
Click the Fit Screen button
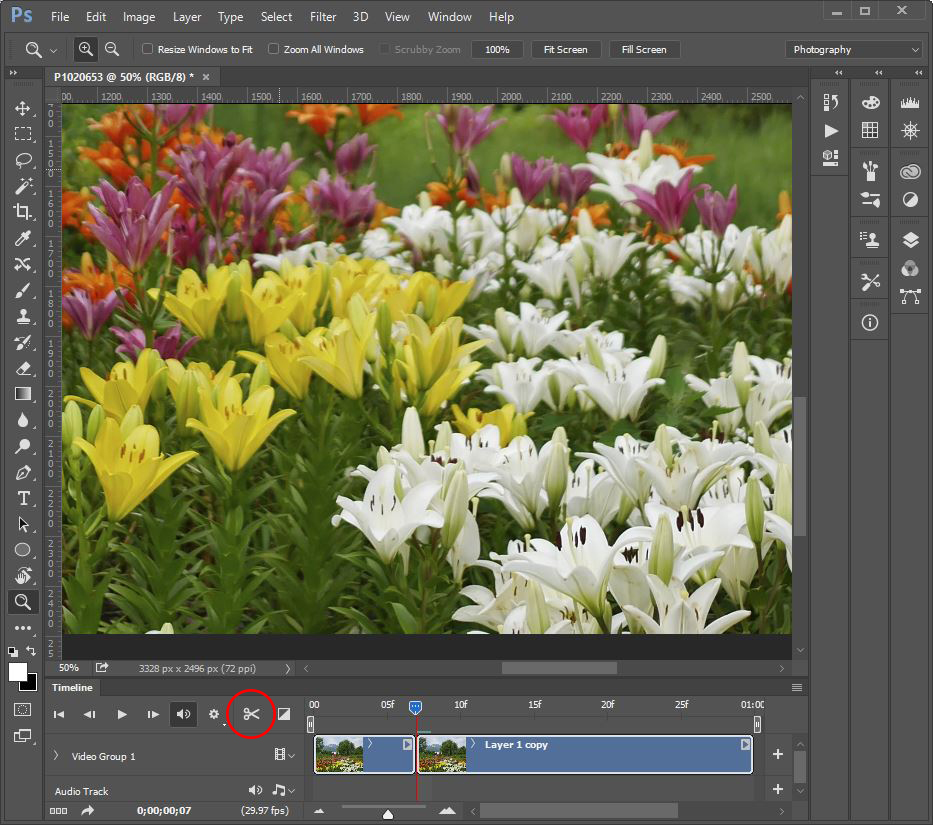point(565,49)
